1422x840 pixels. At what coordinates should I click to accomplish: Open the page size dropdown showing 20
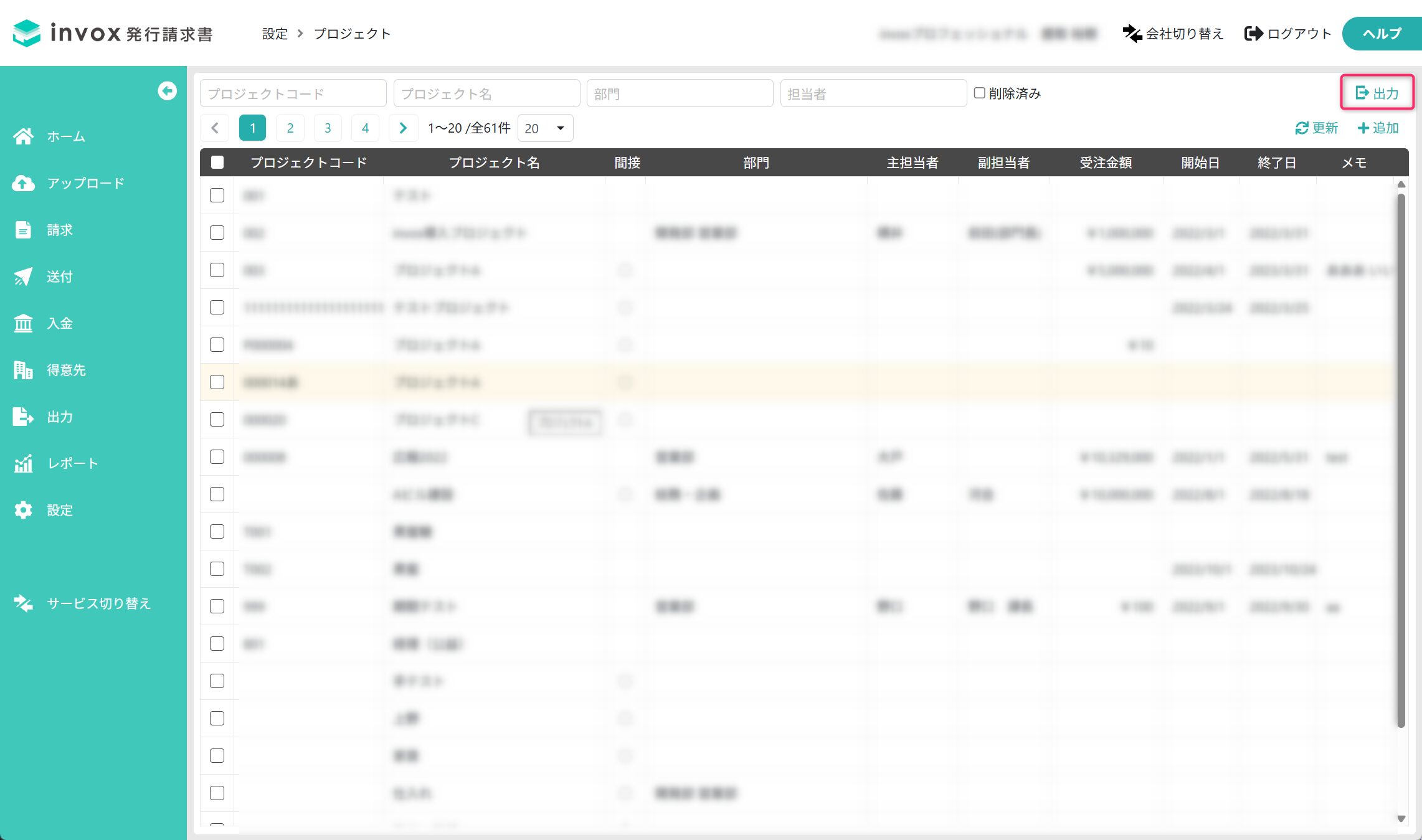[x=546, y=128]
